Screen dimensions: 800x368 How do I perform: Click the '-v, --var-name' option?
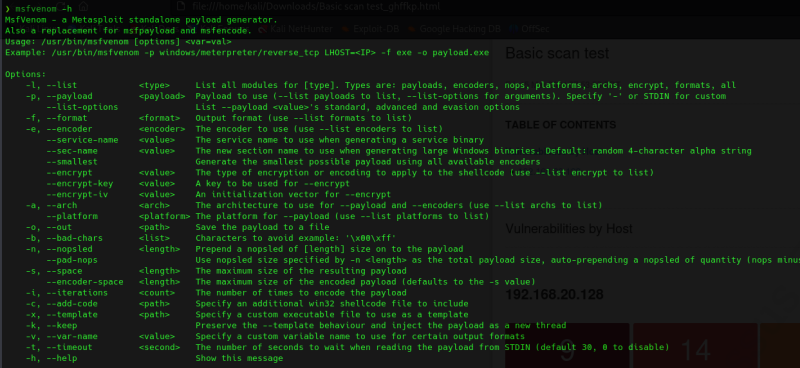tap(61, 336)
